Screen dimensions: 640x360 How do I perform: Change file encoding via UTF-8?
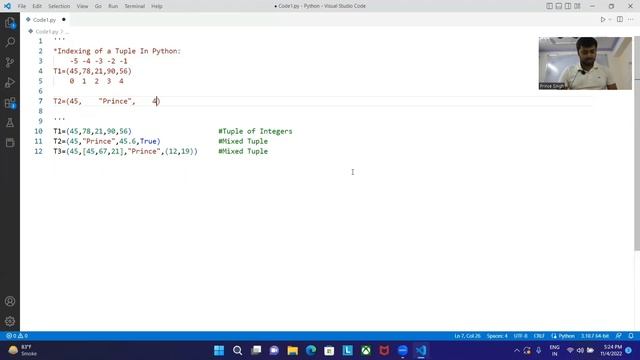click(520, 336)
